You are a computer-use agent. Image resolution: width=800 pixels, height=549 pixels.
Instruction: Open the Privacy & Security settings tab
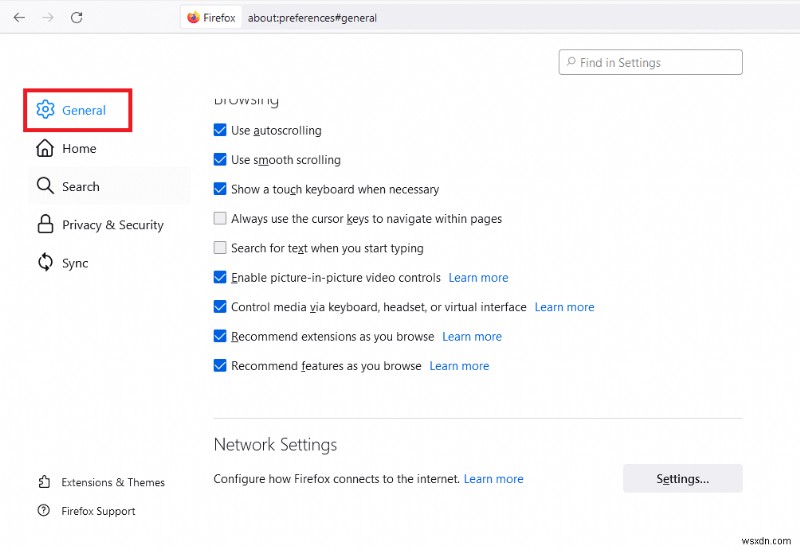point(112,225)
